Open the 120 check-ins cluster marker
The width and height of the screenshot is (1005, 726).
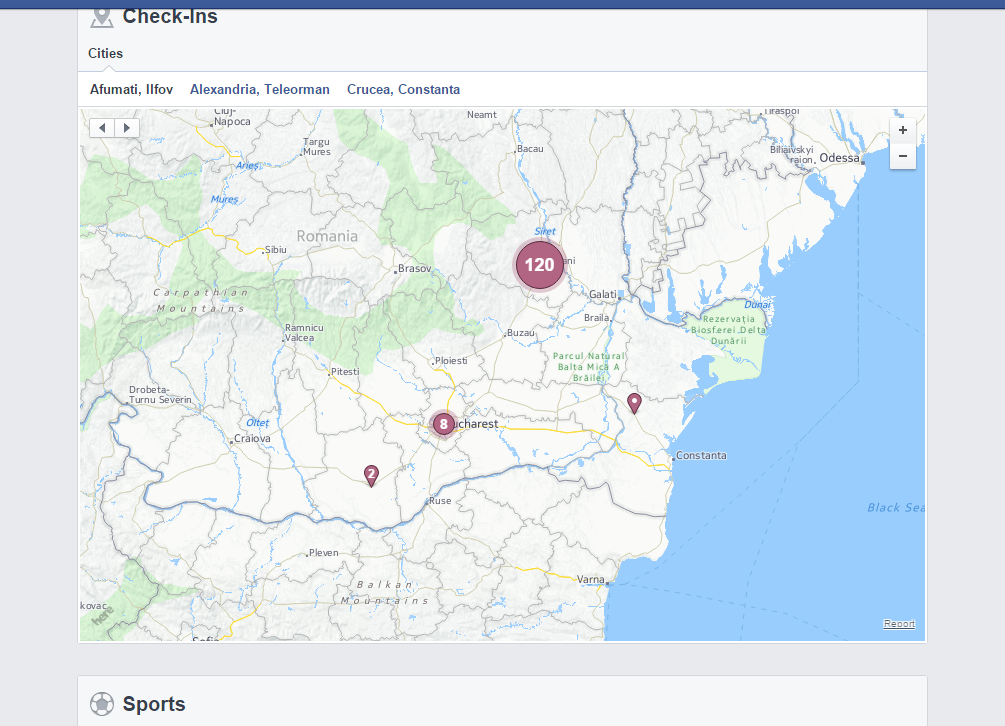tap(539, 265)
